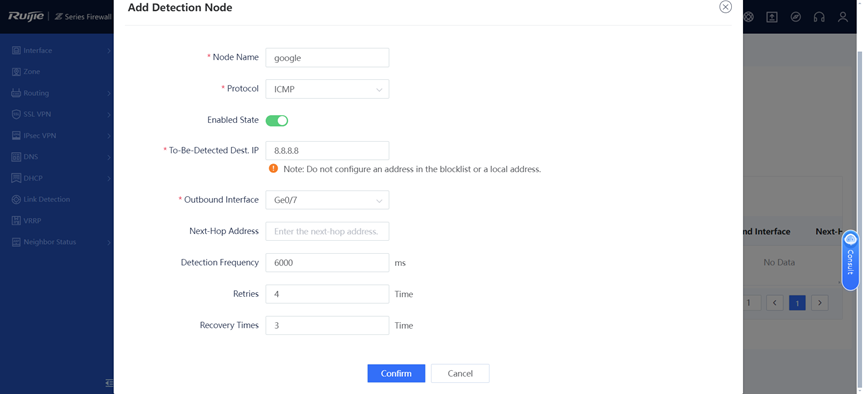Focus the Detection Frequency field
The height and width of the screenshot is (394, 863).
point(327,263)
